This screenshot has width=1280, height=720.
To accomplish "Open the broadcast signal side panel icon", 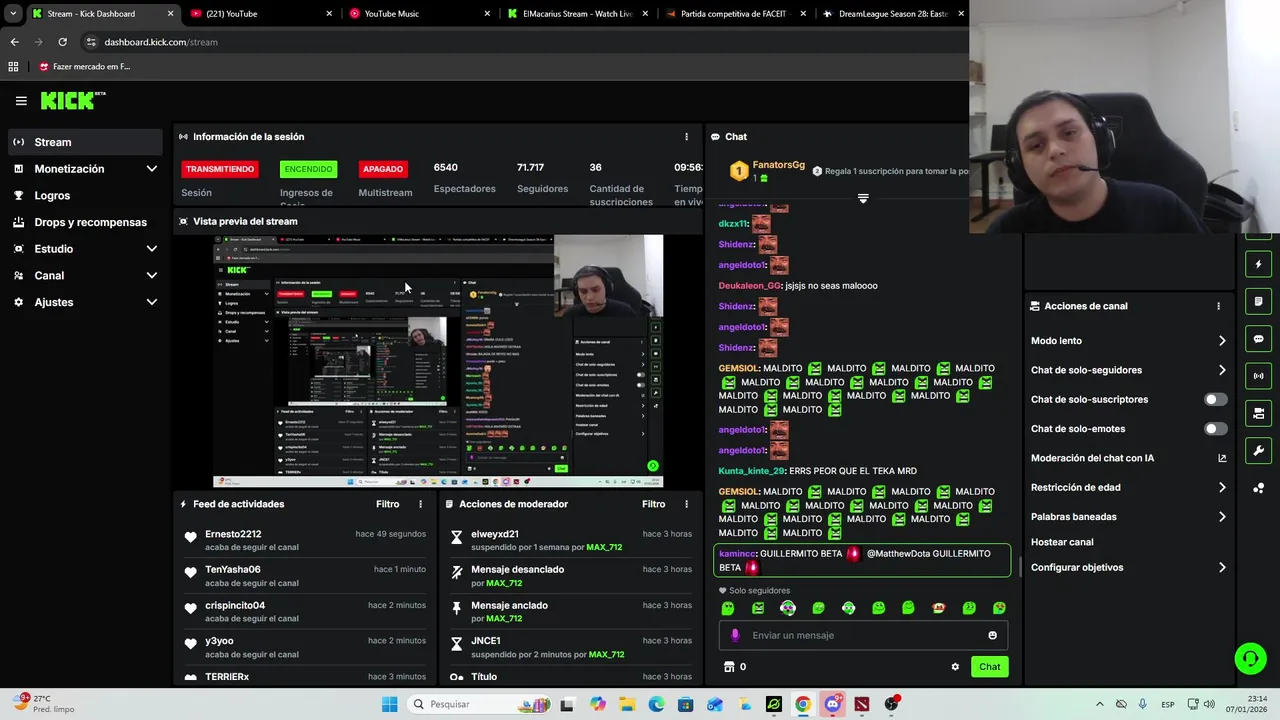I will [1258, 376].
